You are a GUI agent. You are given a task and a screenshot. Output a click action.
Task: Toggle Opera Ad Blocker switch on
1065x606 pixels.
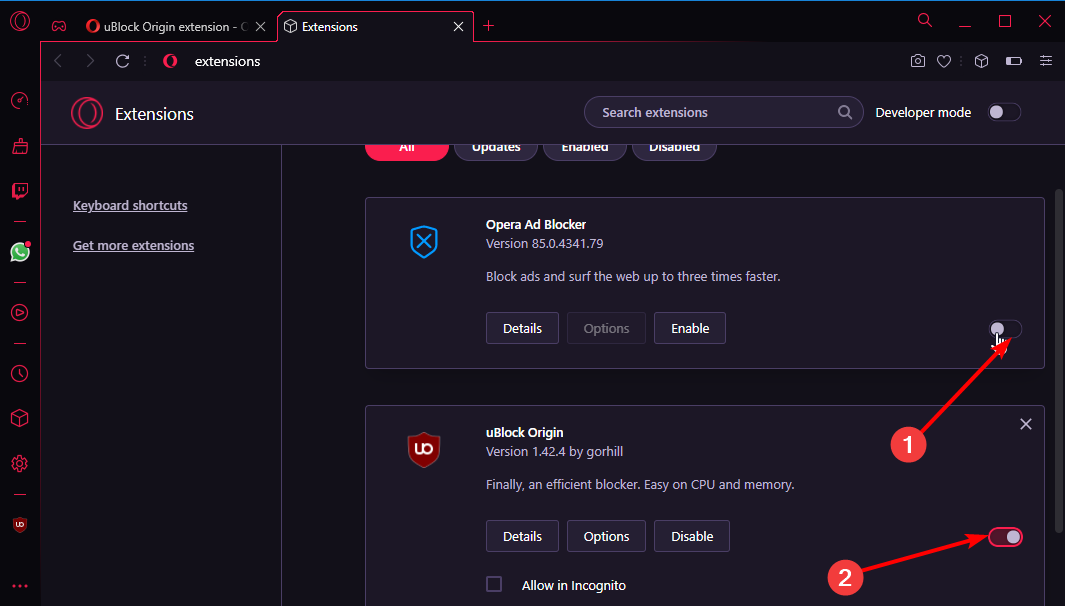click(x=1005, y=329)
